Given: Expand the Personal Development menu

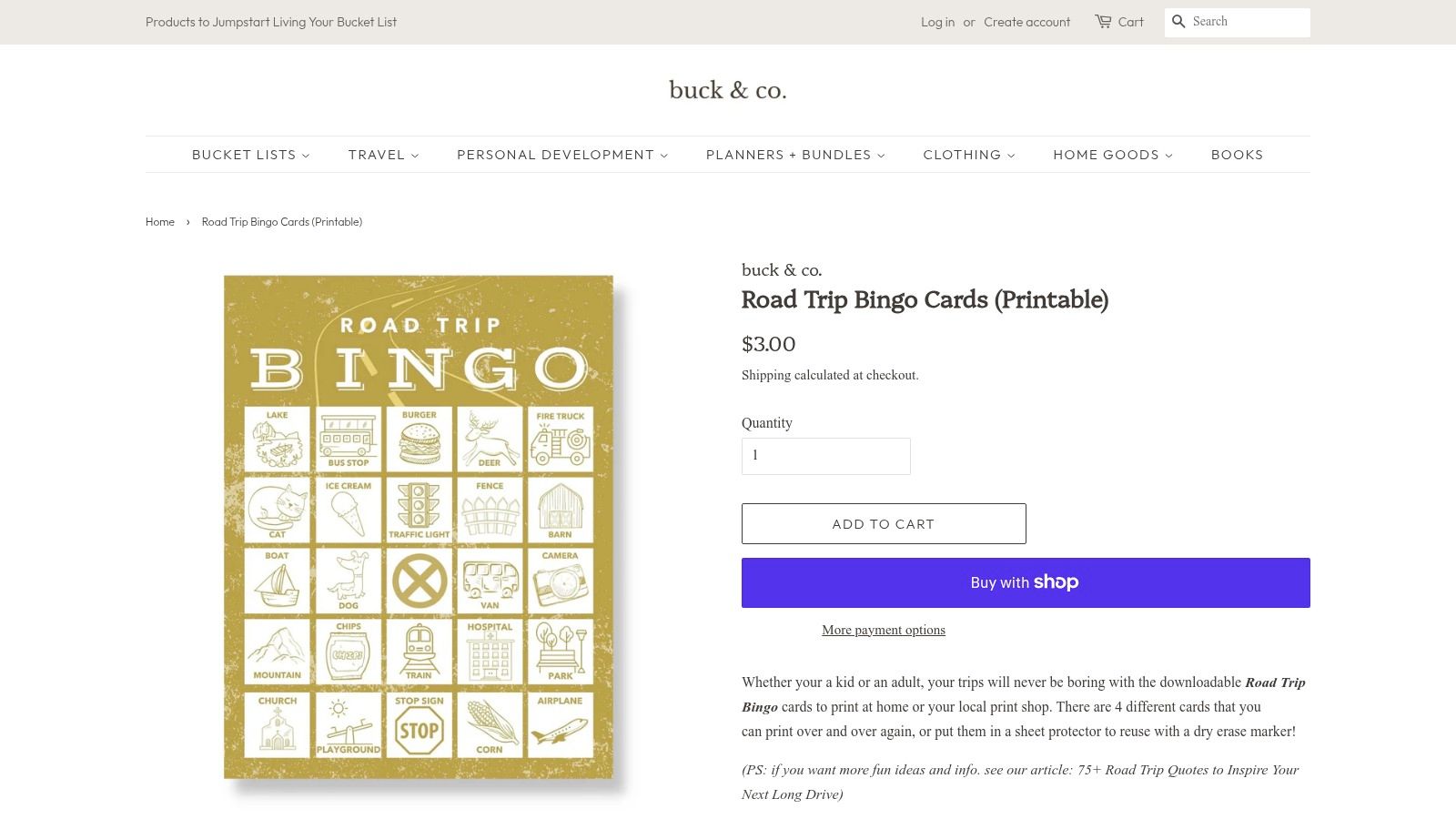Looking at the screenshot, I should 562,155.
